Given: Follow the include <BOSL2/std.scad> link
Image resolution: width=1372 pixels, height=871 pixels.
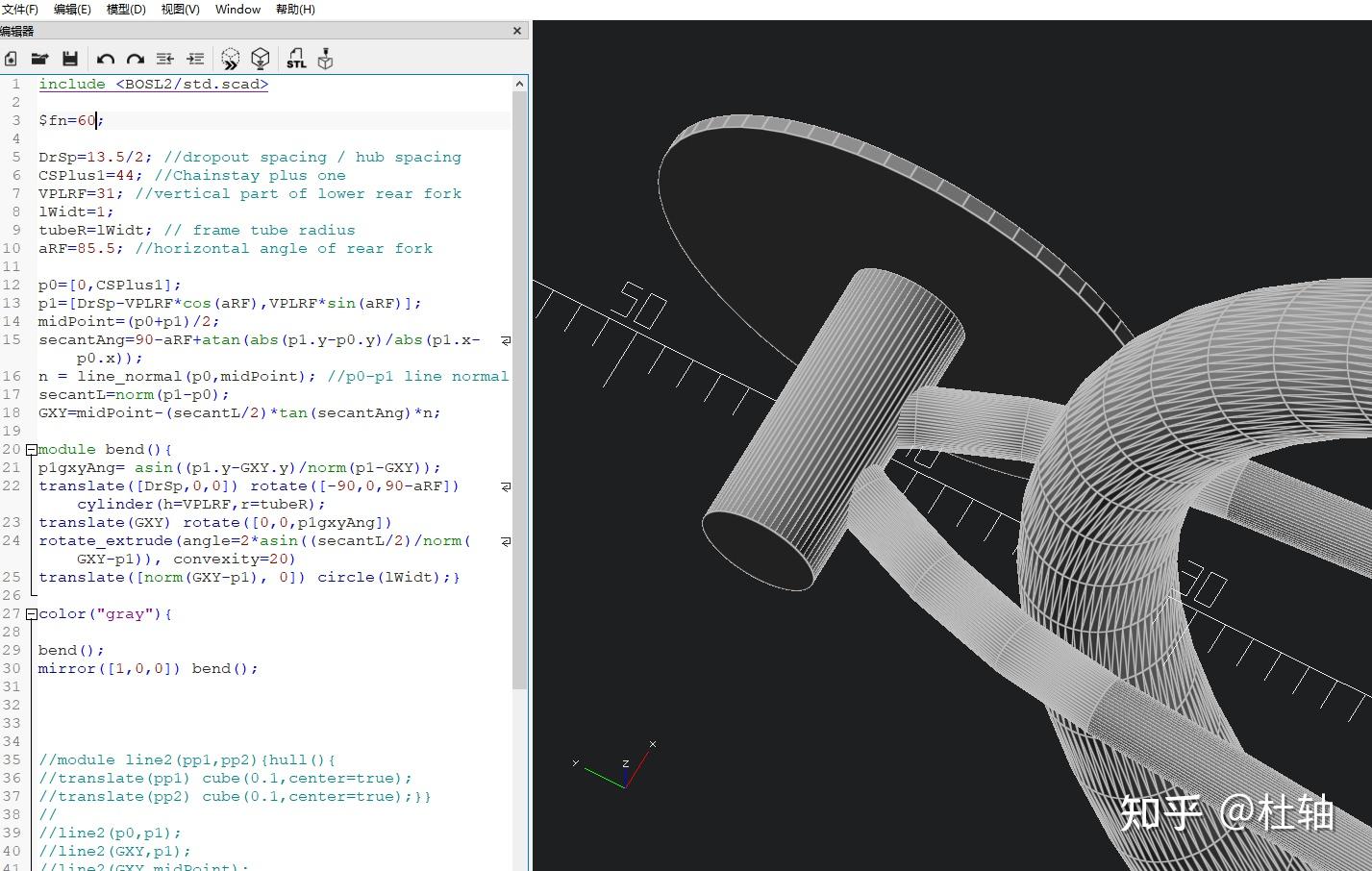Looking at the screenshot, I should click(x=154, y=85).
